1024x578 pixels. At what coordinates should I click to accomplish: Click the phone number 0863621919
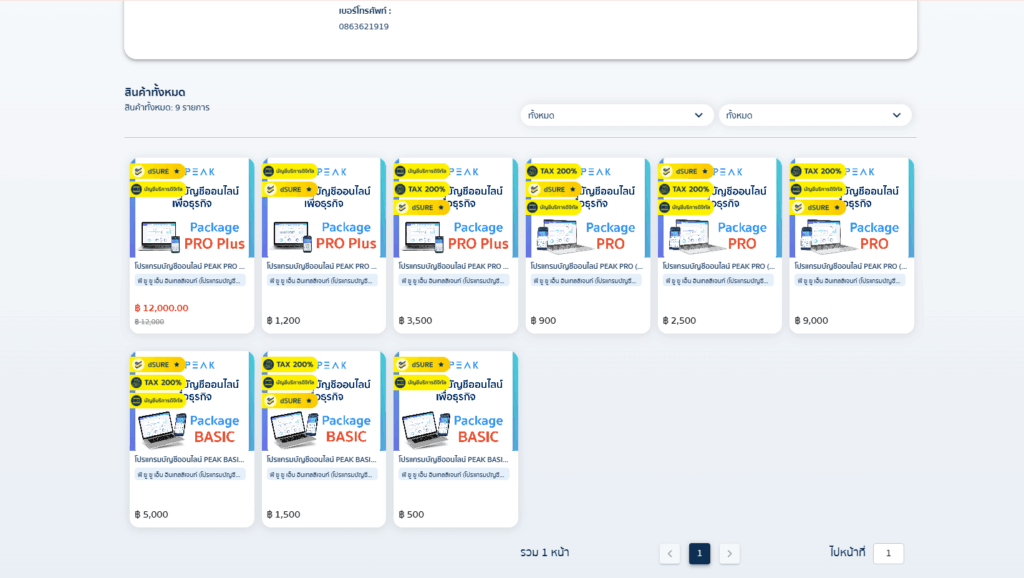point(364,27)
